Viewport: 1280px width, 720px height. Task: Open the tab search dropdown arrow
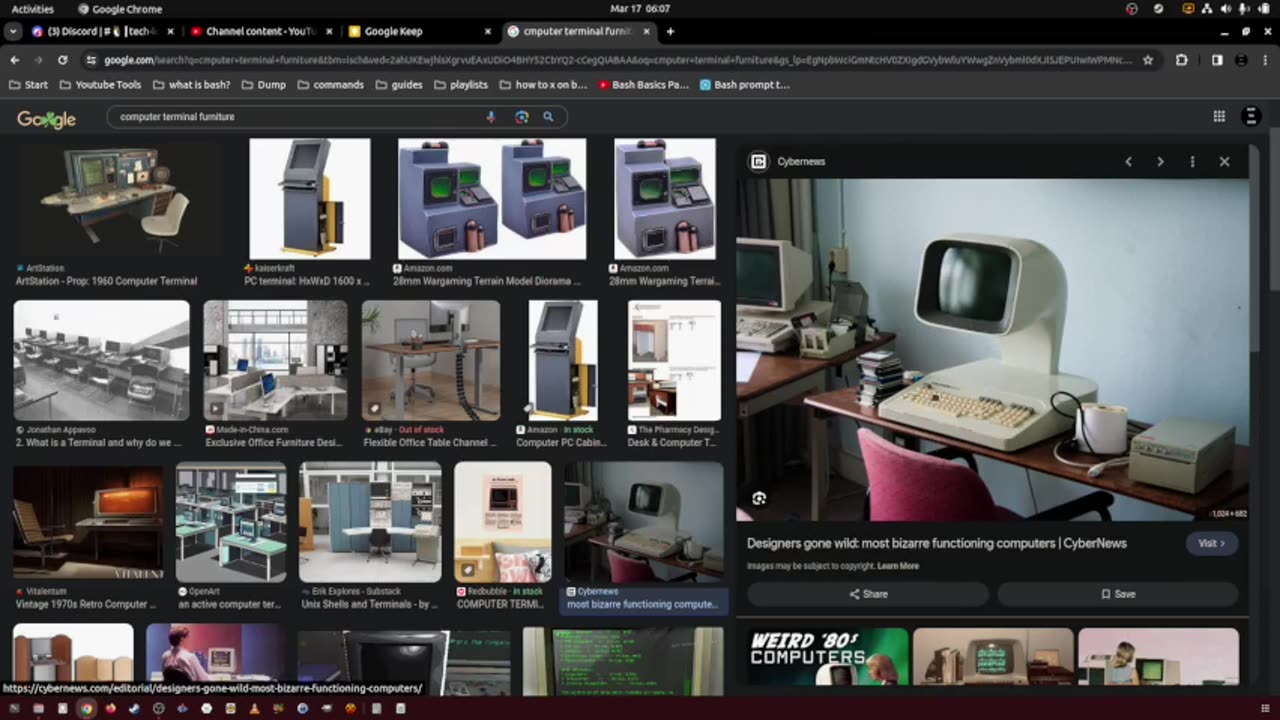[13, 31]
